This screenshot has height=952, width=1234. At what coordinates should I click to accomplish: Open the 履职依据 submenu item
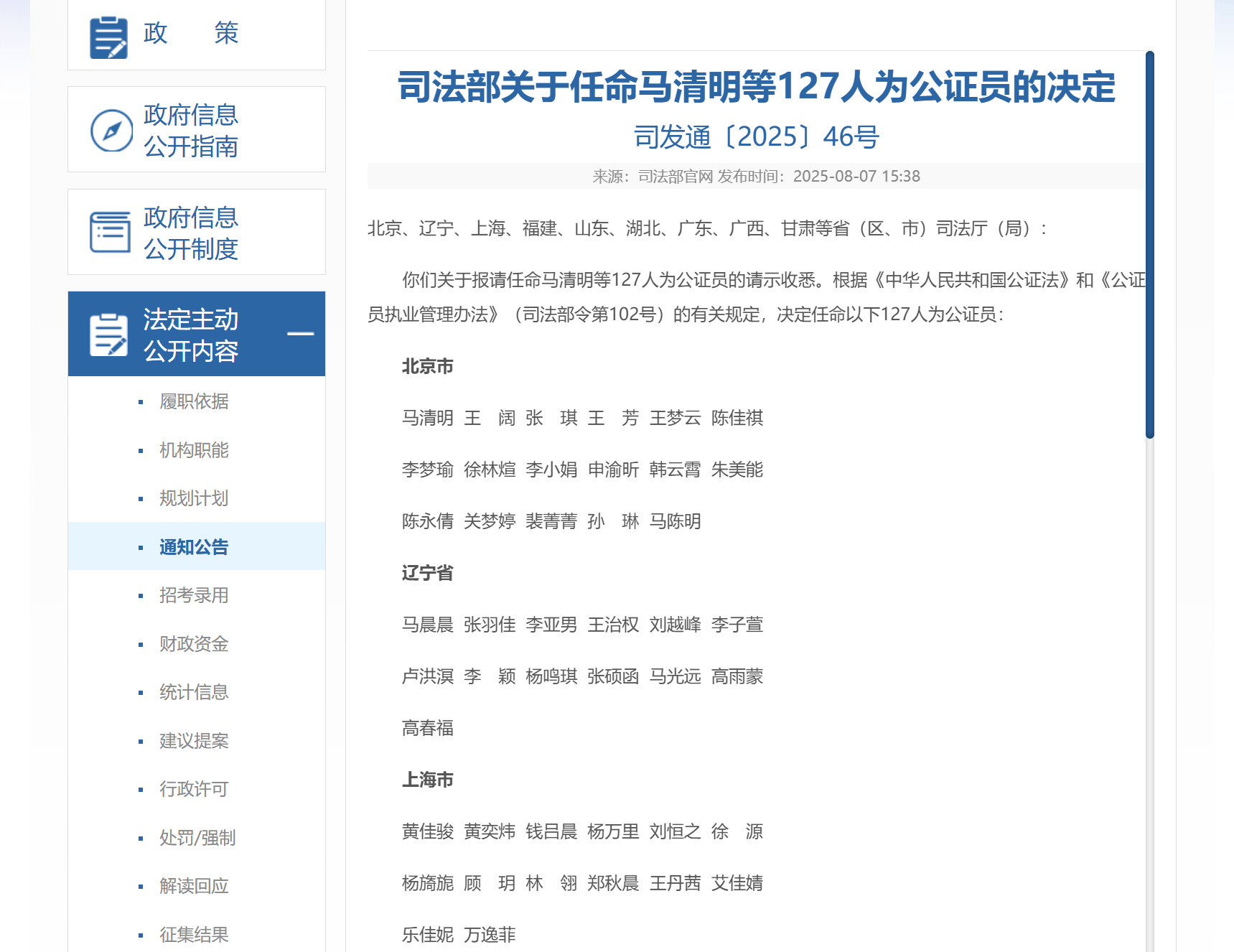[x=194, y=401]
